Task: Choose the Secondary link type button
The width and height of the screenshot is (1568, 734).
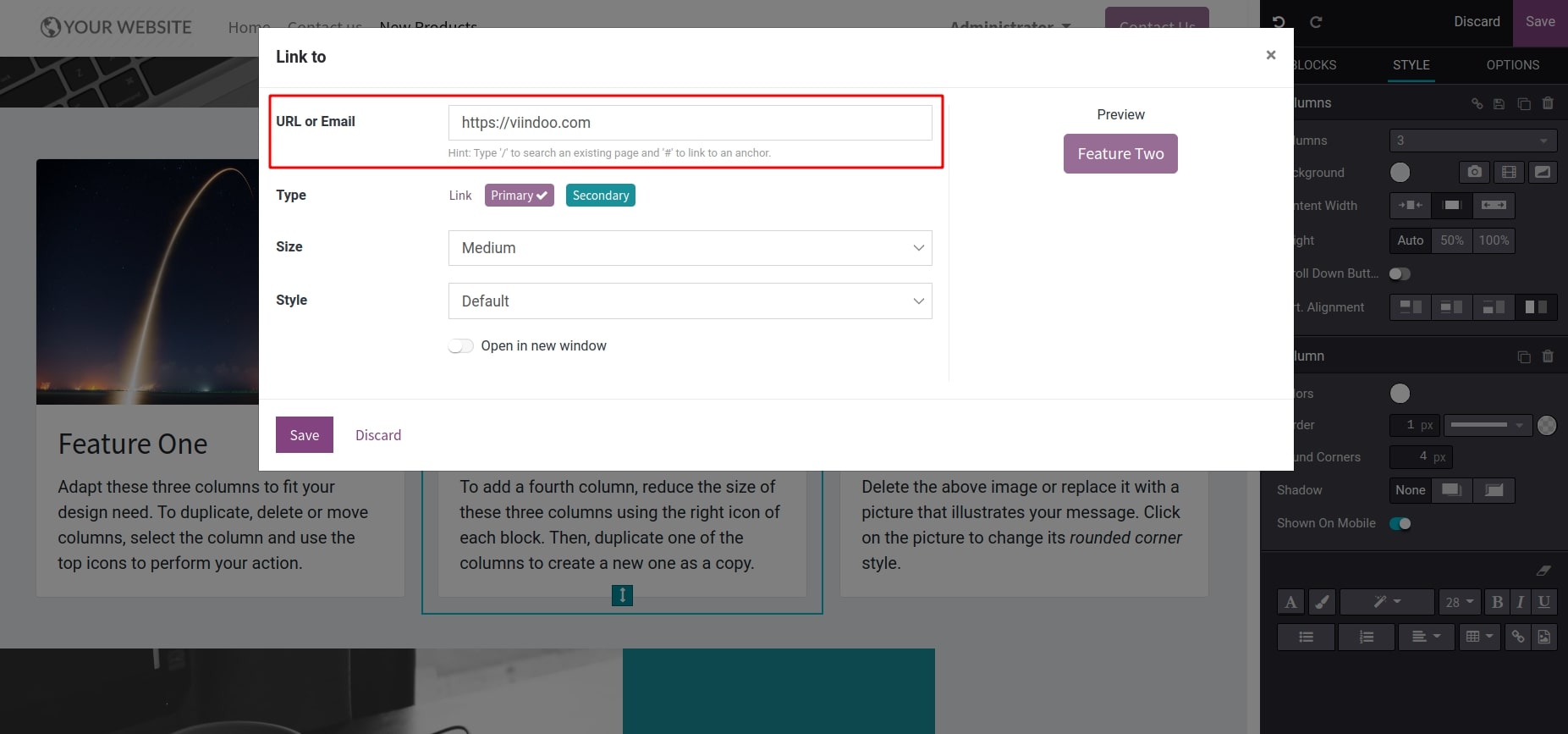Action: pos(600,196)
